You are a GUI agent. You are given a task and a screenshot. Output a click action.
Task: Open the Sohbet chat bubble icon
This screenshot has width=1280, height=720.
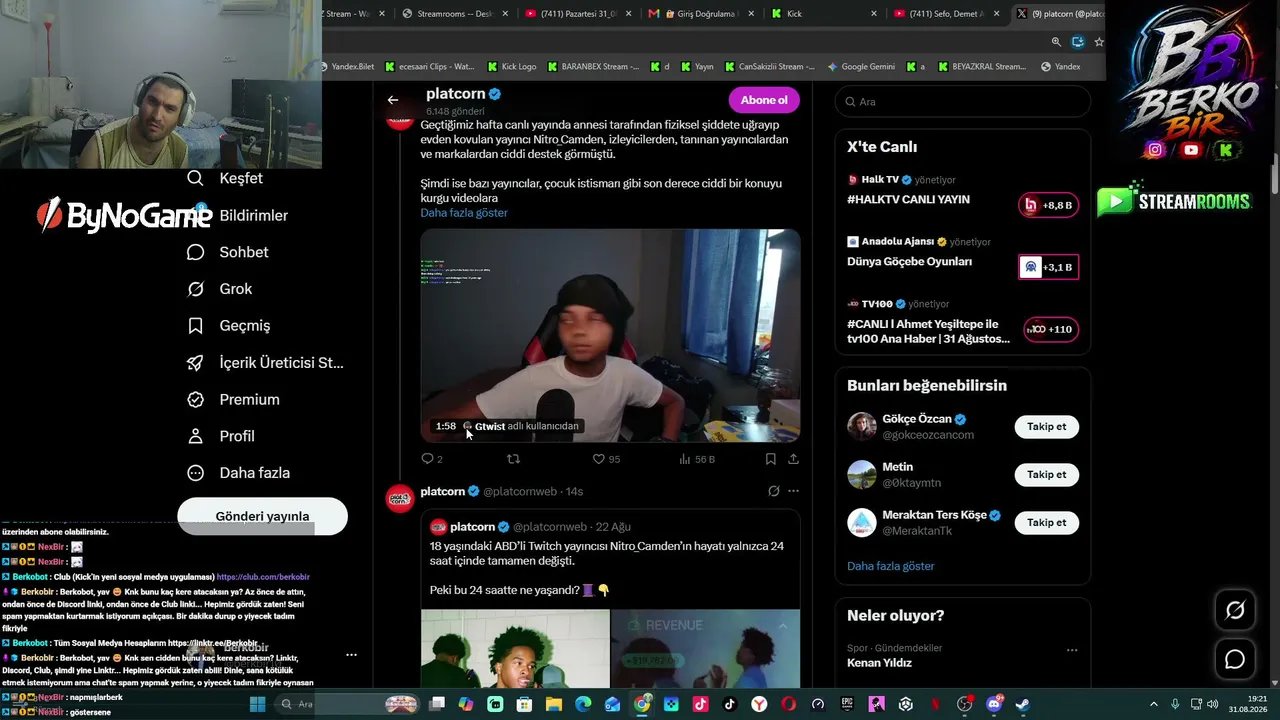click(196, 252)
